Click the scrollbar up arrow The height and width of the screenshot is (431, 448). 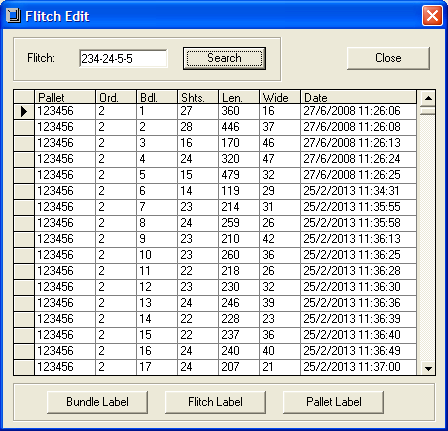point(428,98)
